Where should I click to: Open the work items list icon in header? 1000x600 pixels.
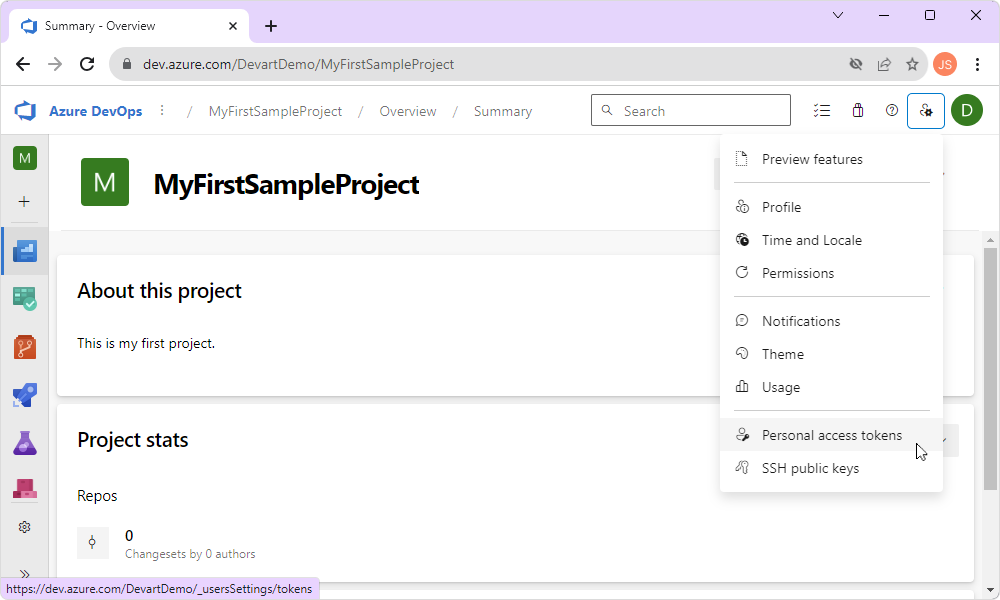821,111
